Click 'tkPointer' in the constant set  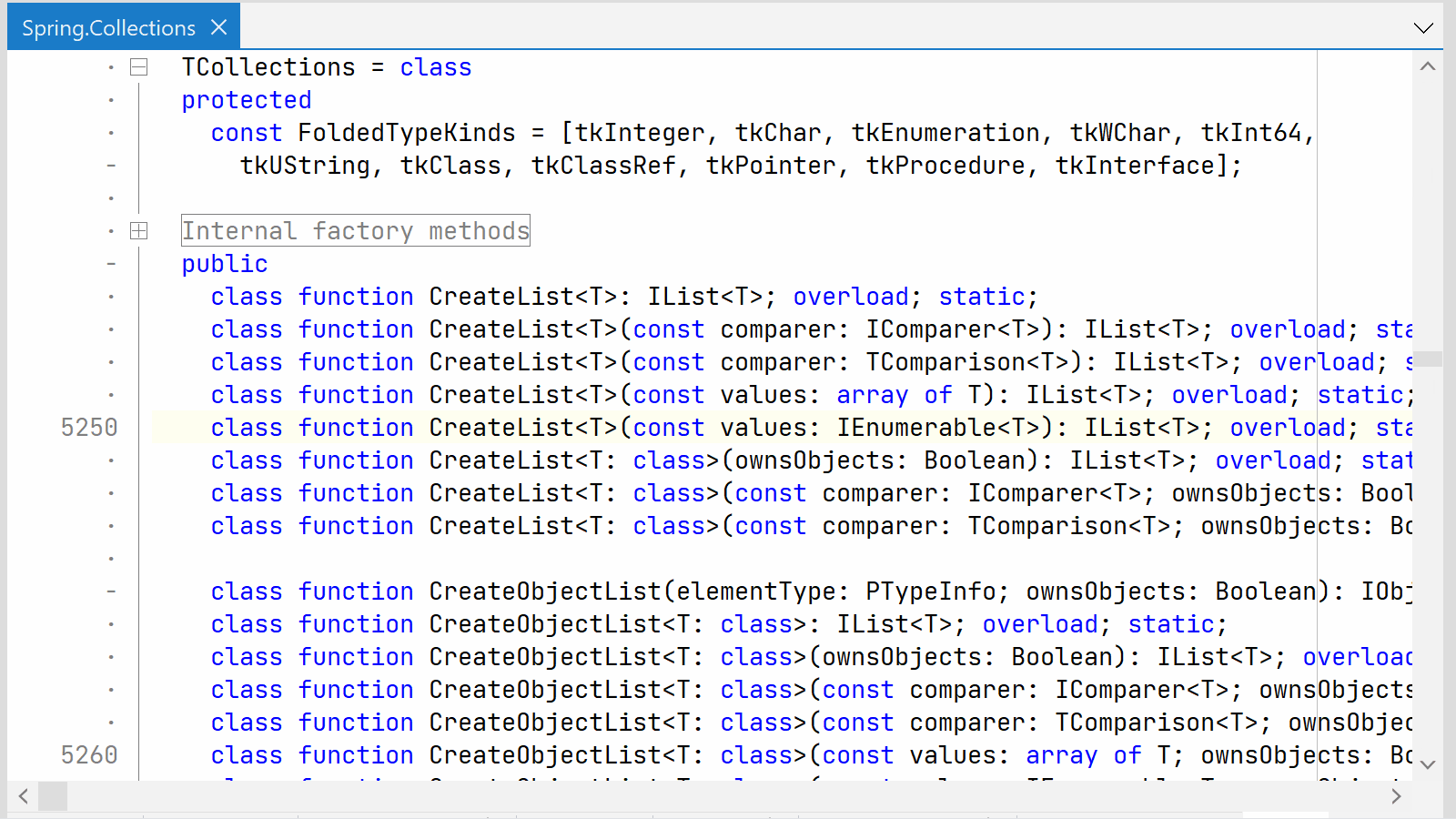(771, 166)
